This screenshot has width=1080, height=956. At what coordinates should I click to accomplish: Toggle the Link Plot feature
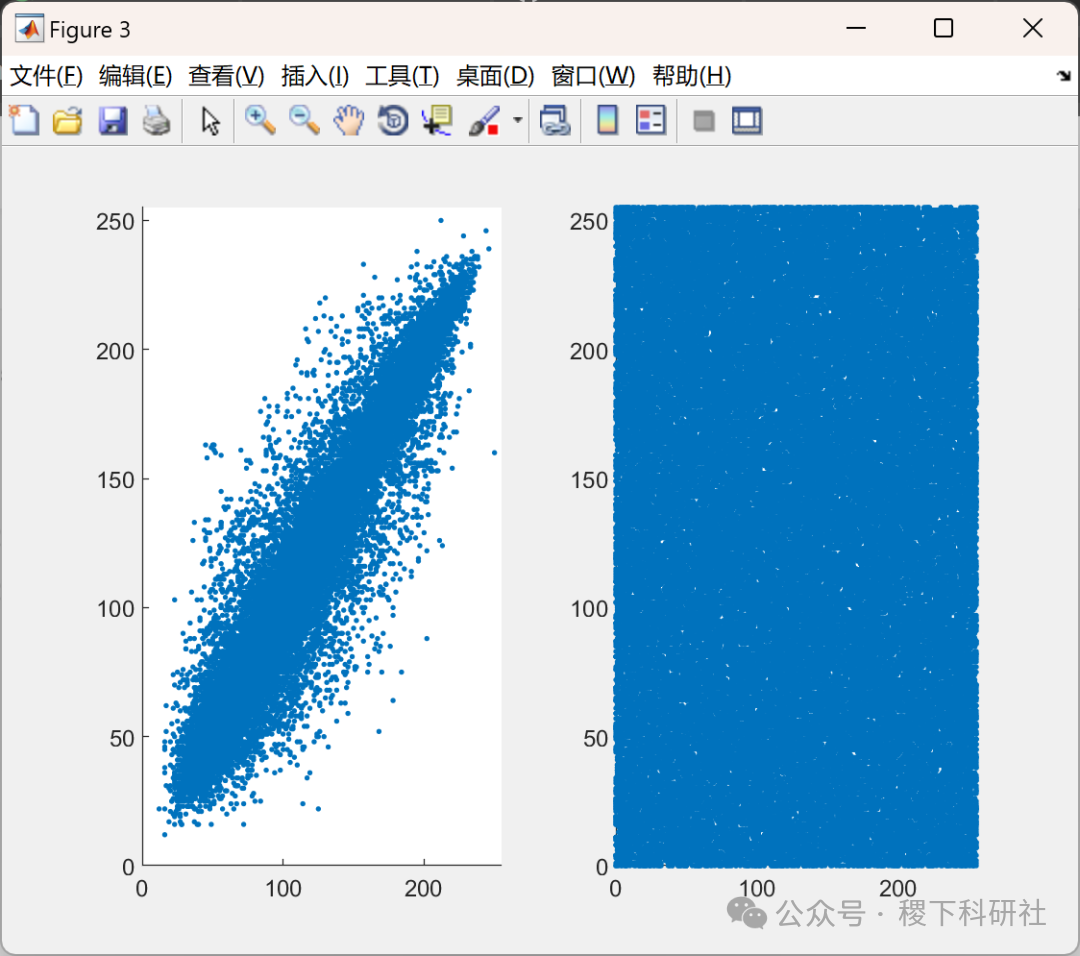click(556, 120)
